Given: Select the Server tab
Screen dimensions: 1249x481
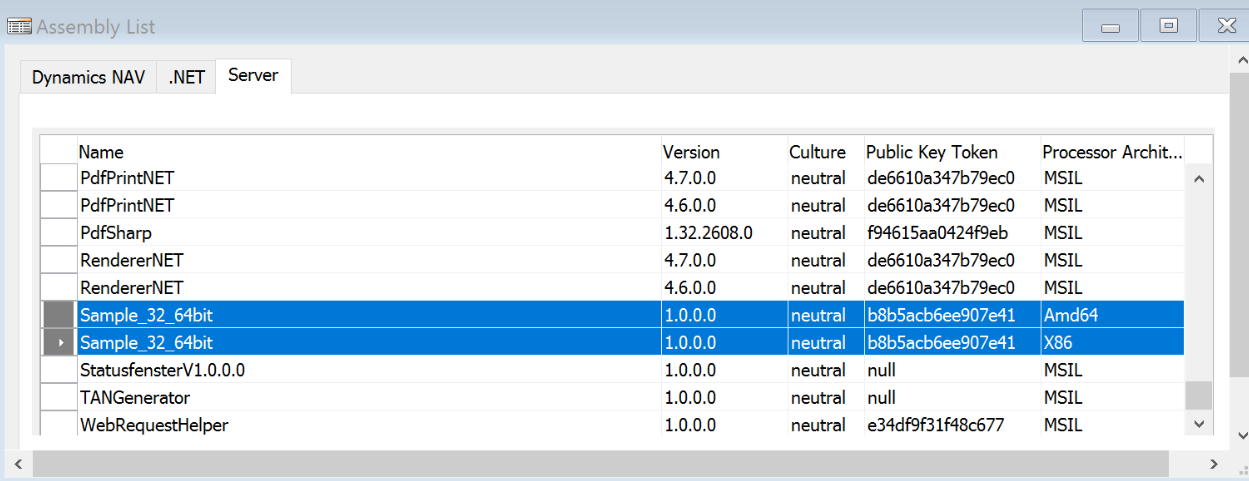Looking at the screenshot, I should tap(253, 76).
